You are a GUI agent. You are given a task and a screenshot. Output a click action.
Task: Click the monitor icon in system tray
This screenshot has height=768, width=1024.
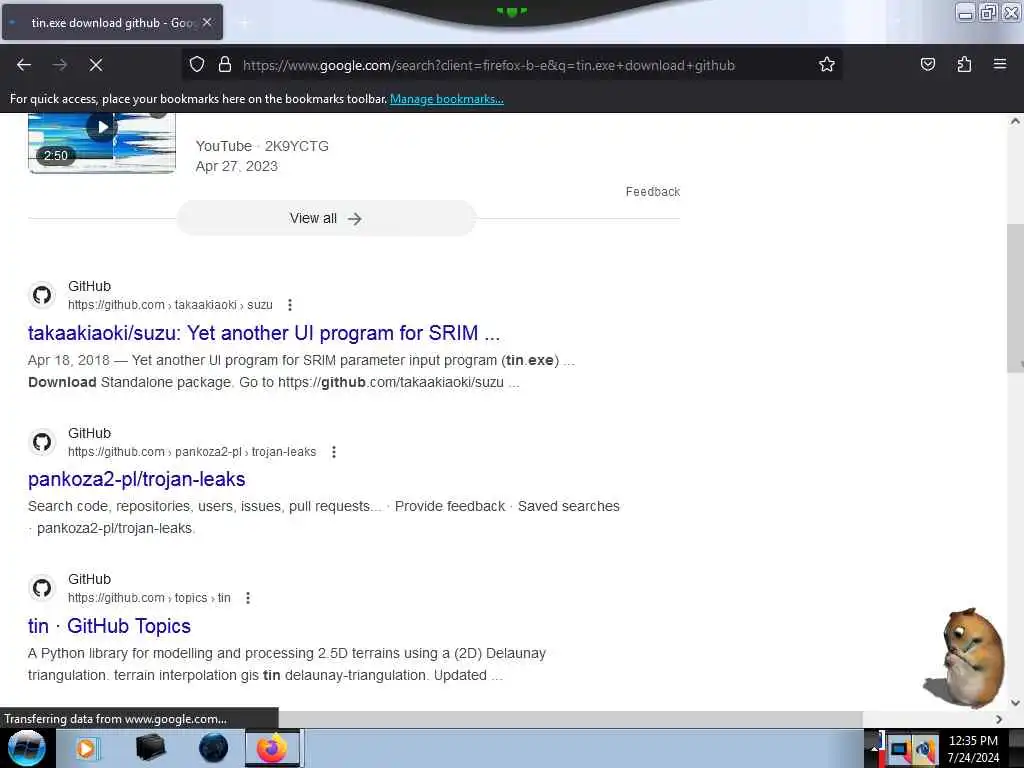point(899,750)
